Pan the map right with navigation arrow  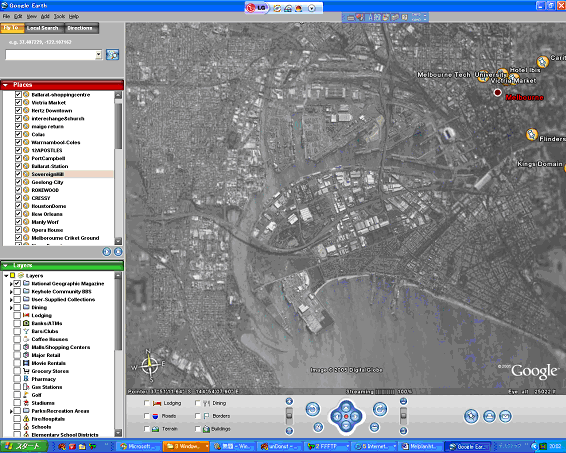coord(355,417)
